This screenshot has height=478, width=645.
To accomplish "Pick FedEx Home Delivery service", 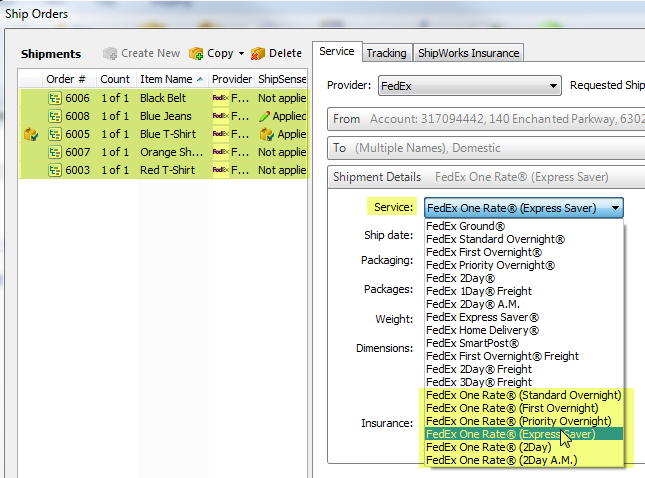I will [483, 330].
